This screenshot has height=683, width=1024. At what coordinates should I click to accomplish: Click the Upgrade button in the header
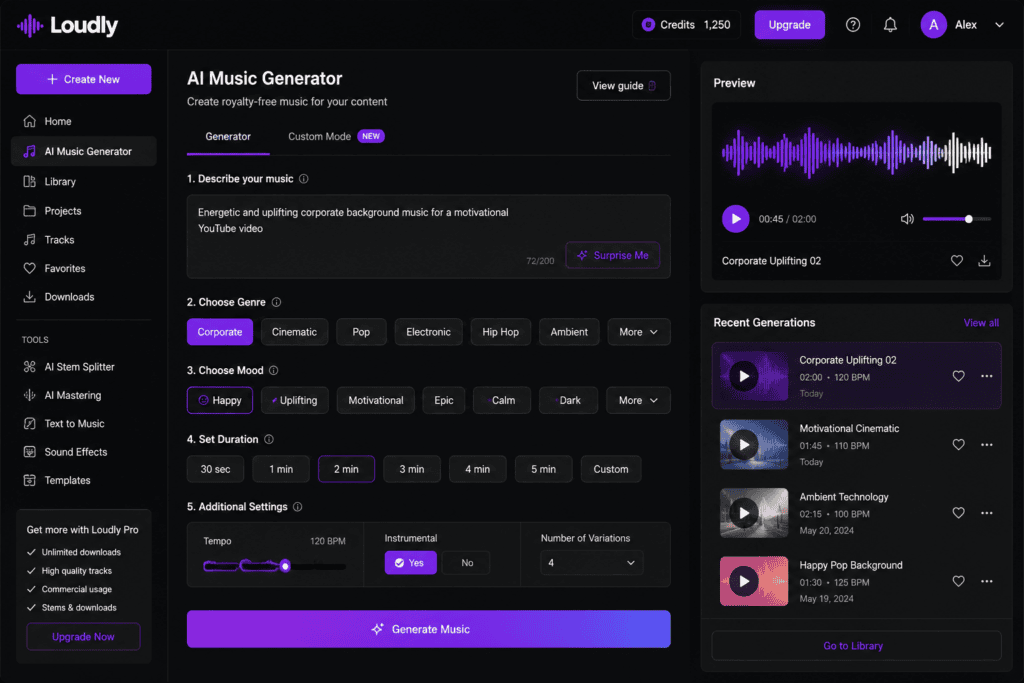(x=790, y=25)
